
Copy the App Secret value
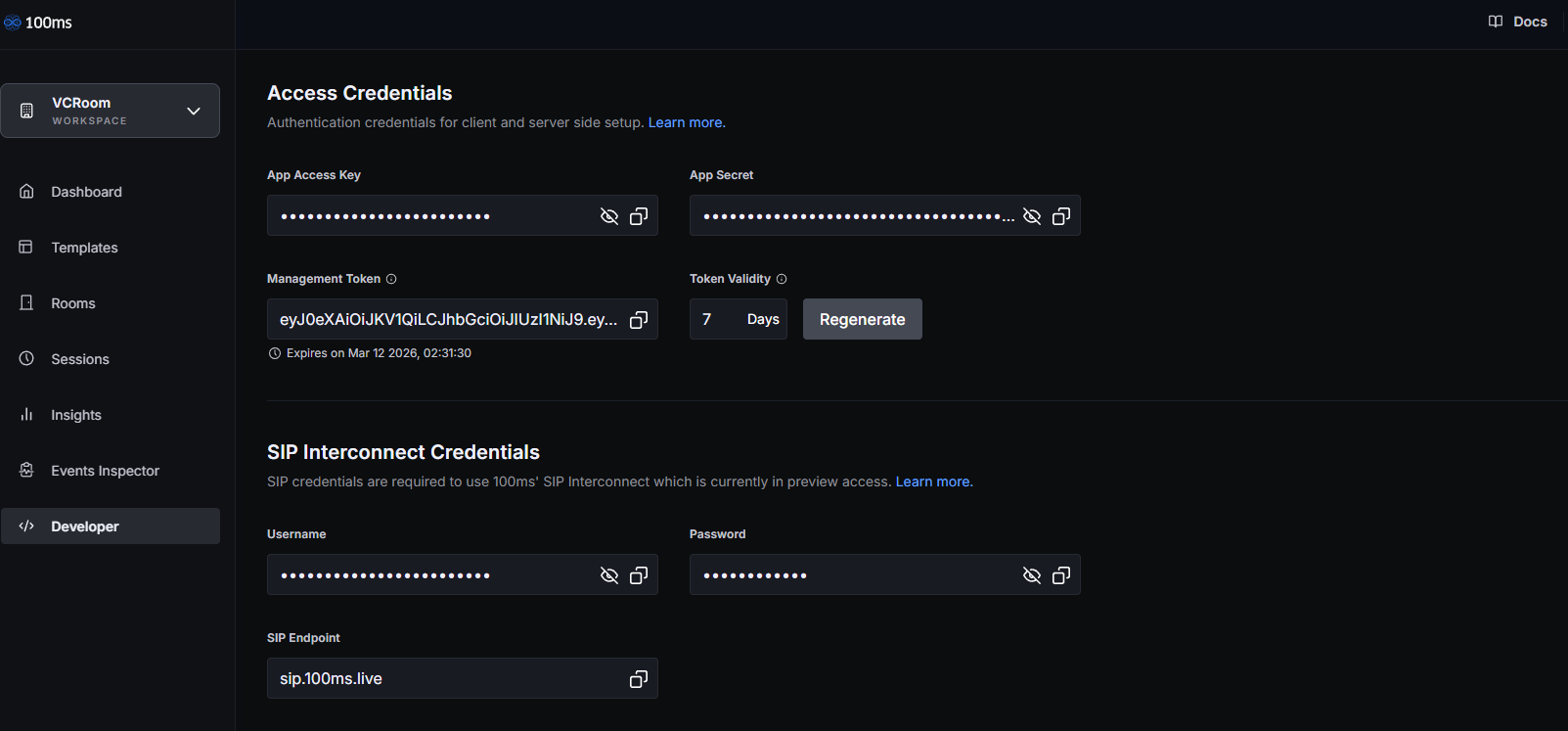pyautogui.click(x=1061, y=216)
